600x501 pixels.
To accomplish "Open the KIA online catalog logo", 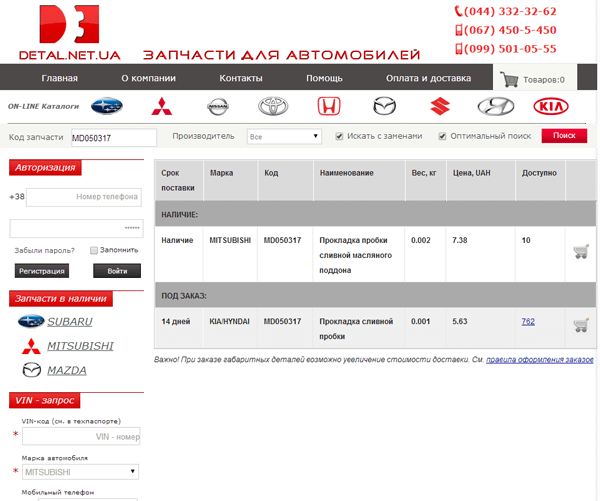I will (x=551, y=106).
